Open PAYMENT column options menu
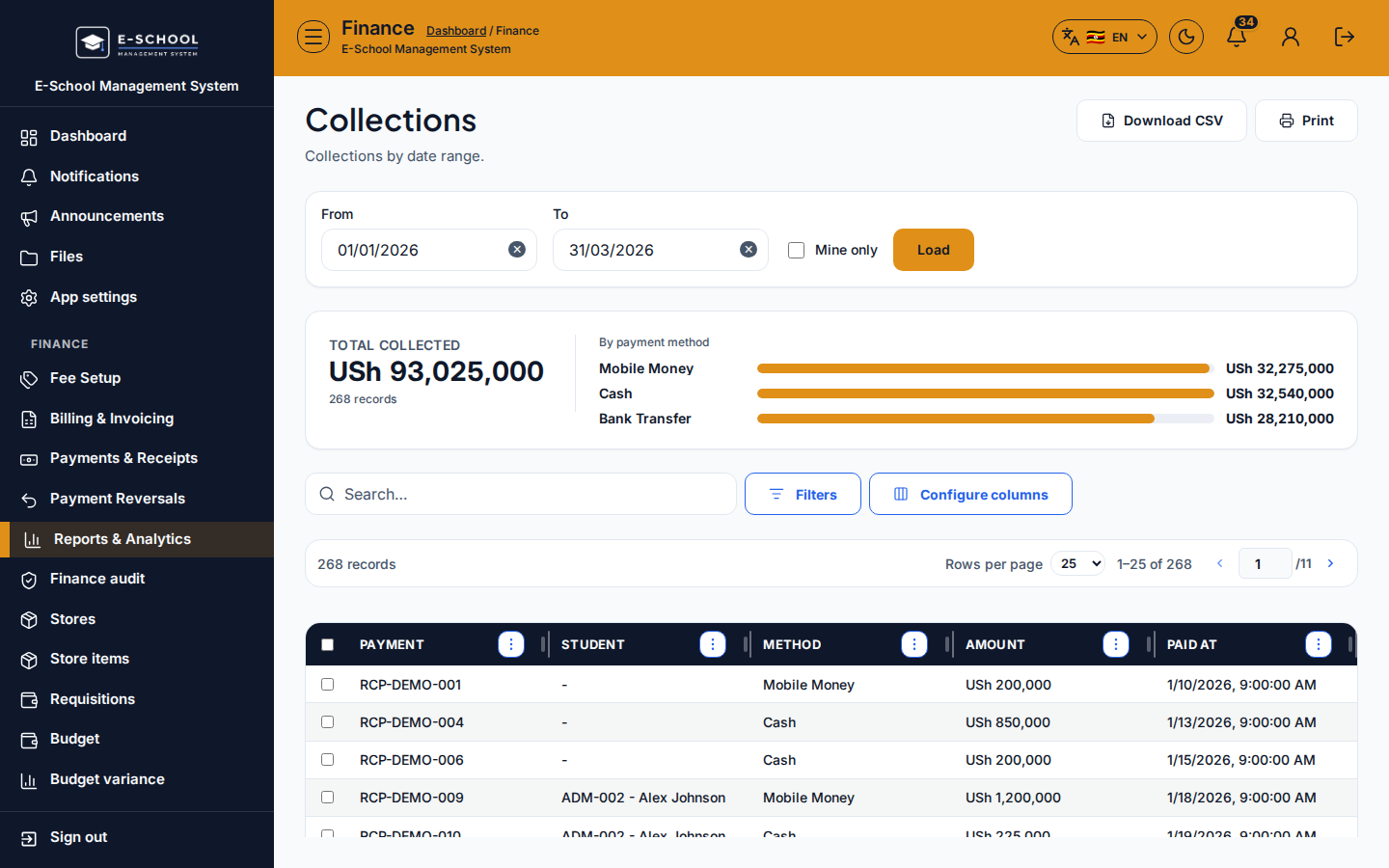Viewport: 1389px width, 868px height. coord(511,644)
